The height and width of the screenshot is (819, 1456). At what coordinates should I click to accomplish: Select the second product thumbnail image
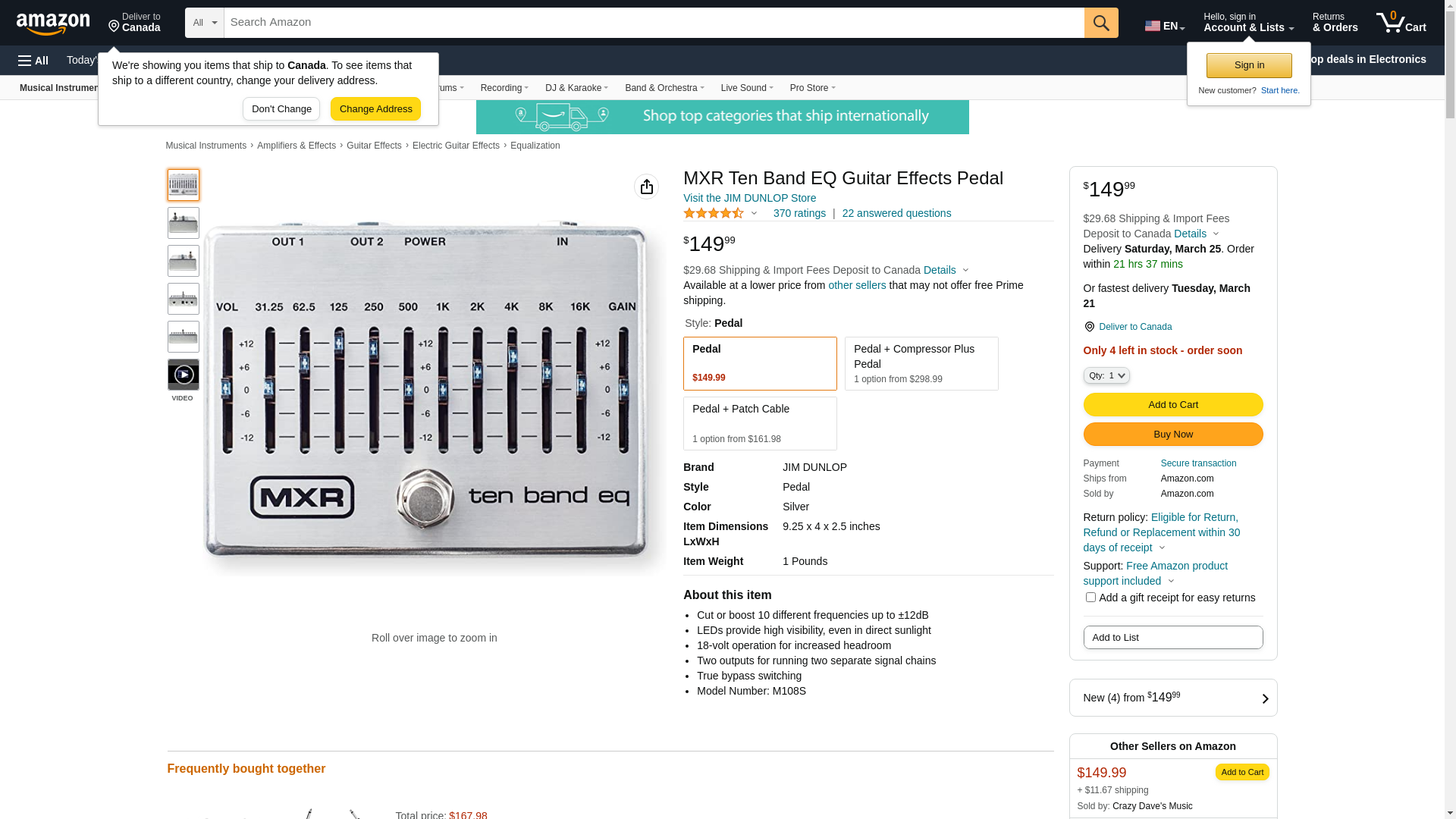click(x=183, y=223)
